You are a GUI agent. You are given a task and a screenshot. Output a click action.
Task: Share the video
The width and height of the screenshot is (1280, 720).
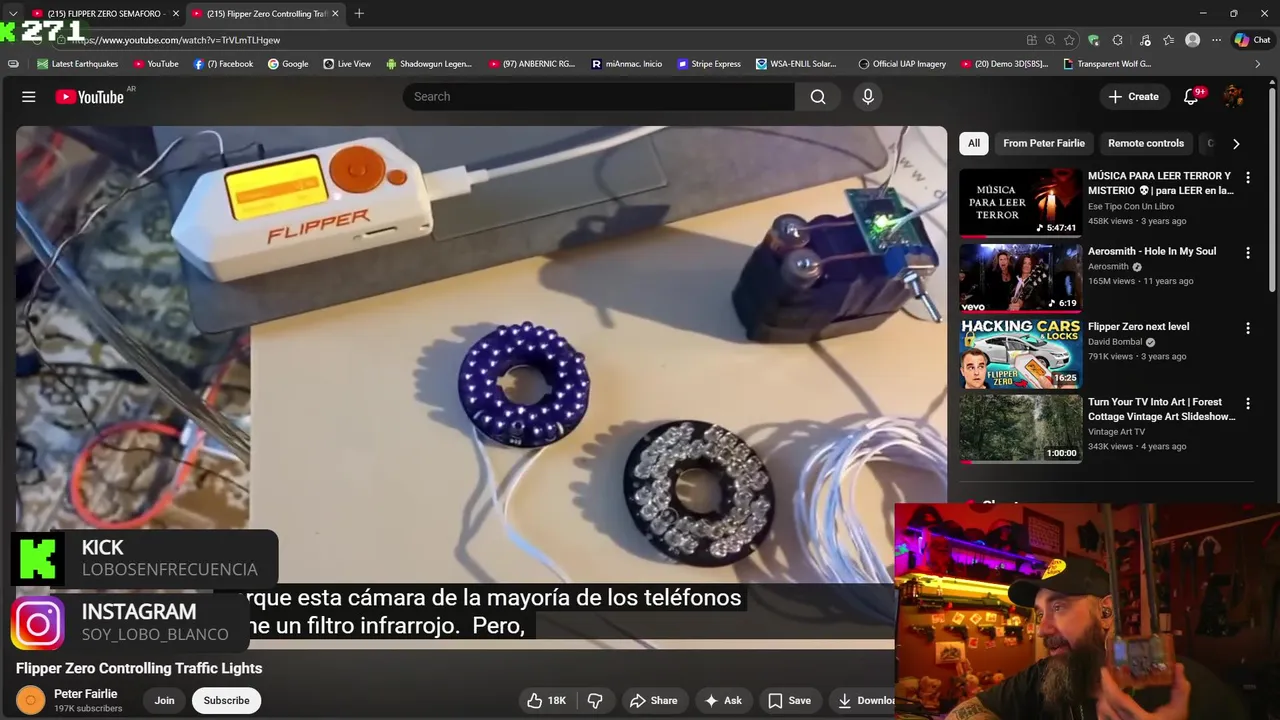(x=653, y=701)
